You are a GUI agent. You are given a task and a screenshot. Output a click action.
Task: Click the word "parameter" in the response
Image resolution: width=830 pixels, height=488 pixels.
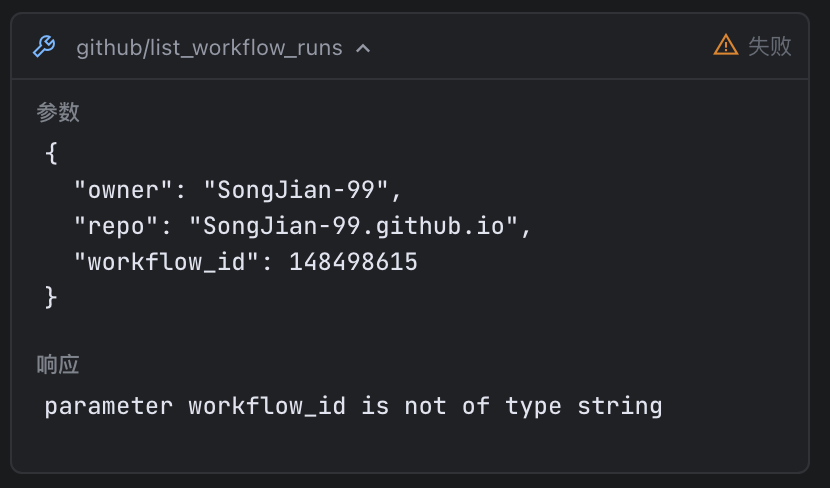pos(109,406)
